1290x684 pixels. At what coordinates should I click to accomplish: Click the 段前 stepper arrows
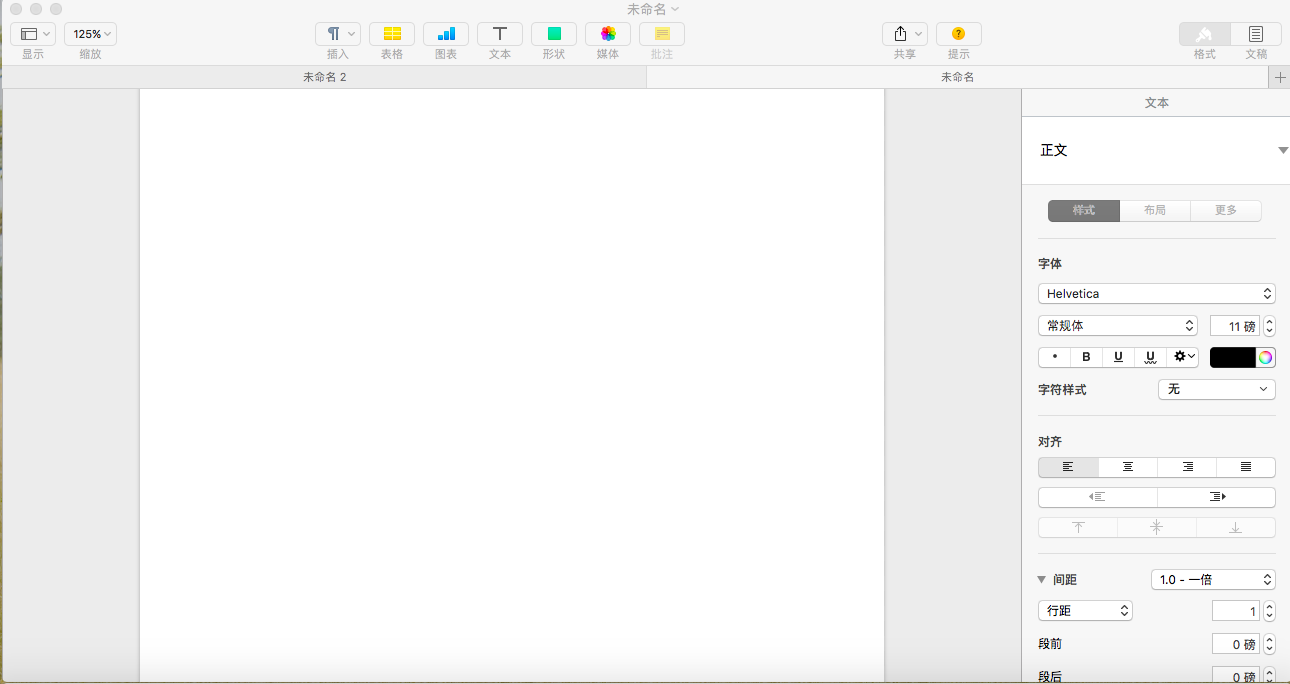1270,645
